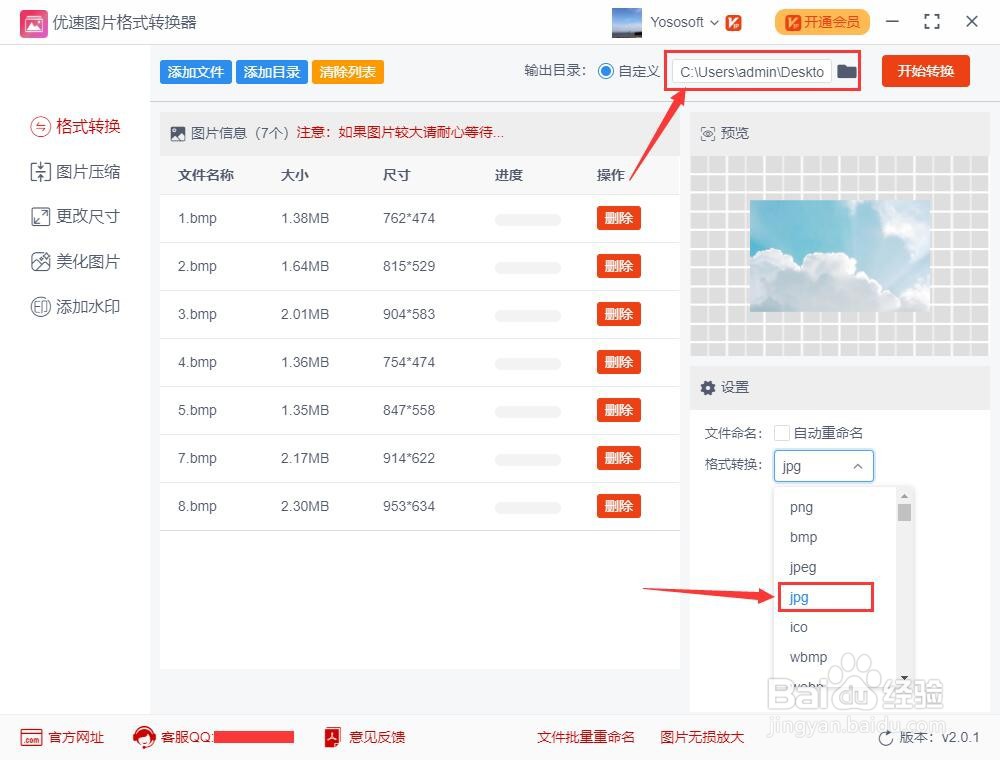Delete the 7.bmp row
This screenshot has height=760, width=1000.
click(x=619, y=458)
